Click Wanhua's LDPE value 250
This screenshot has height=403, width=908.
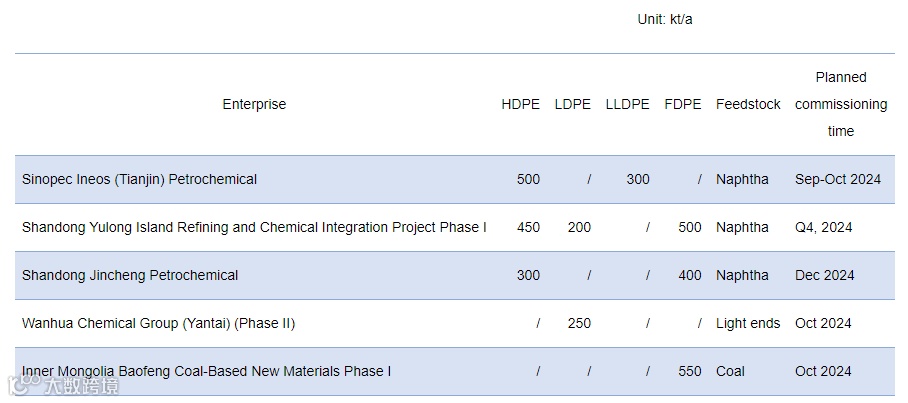(579, 323)
